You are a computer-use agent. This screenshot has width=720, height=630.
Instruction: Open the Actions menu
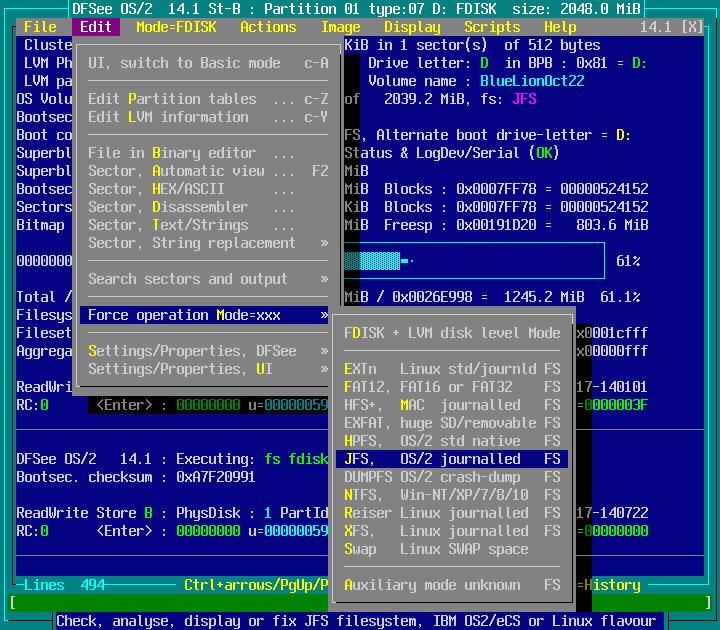(268, 27)
